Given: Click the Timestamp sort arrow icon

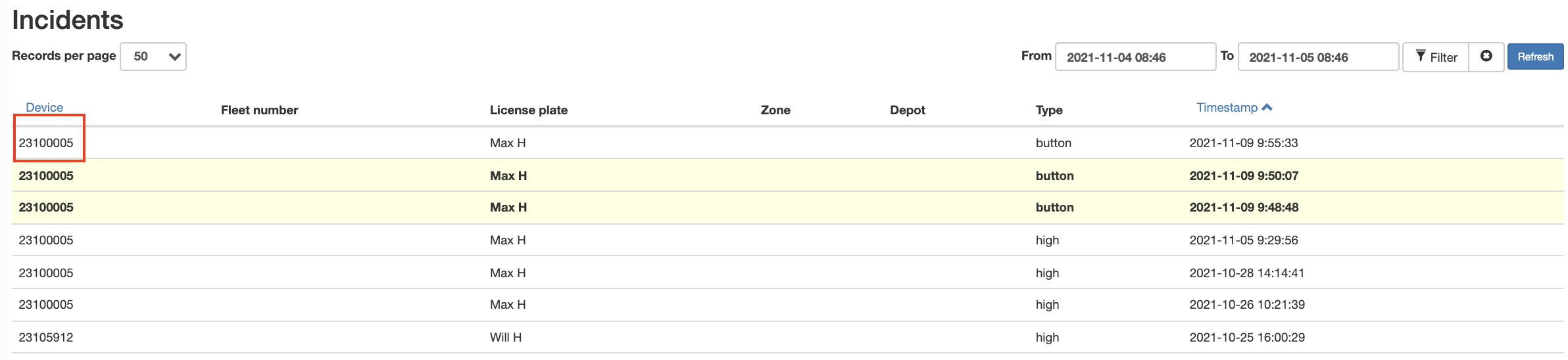Looking at the screenshot, I should (1267, 107).
